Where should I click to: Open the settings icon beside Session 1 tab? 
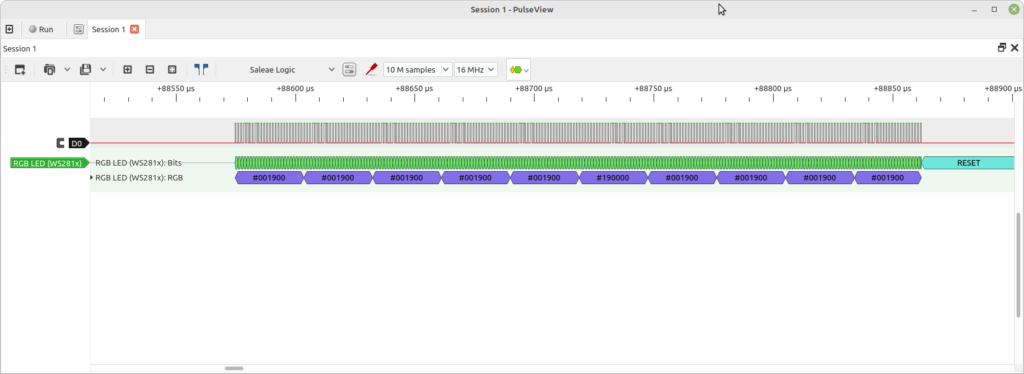78,29
